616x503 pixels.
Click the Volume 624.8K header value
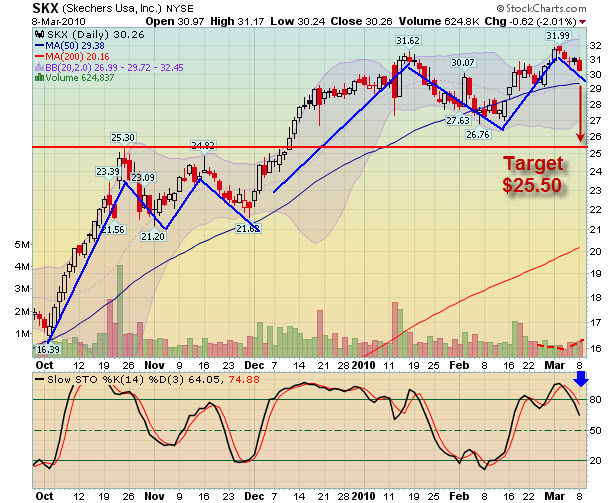[x=439, y=21]
